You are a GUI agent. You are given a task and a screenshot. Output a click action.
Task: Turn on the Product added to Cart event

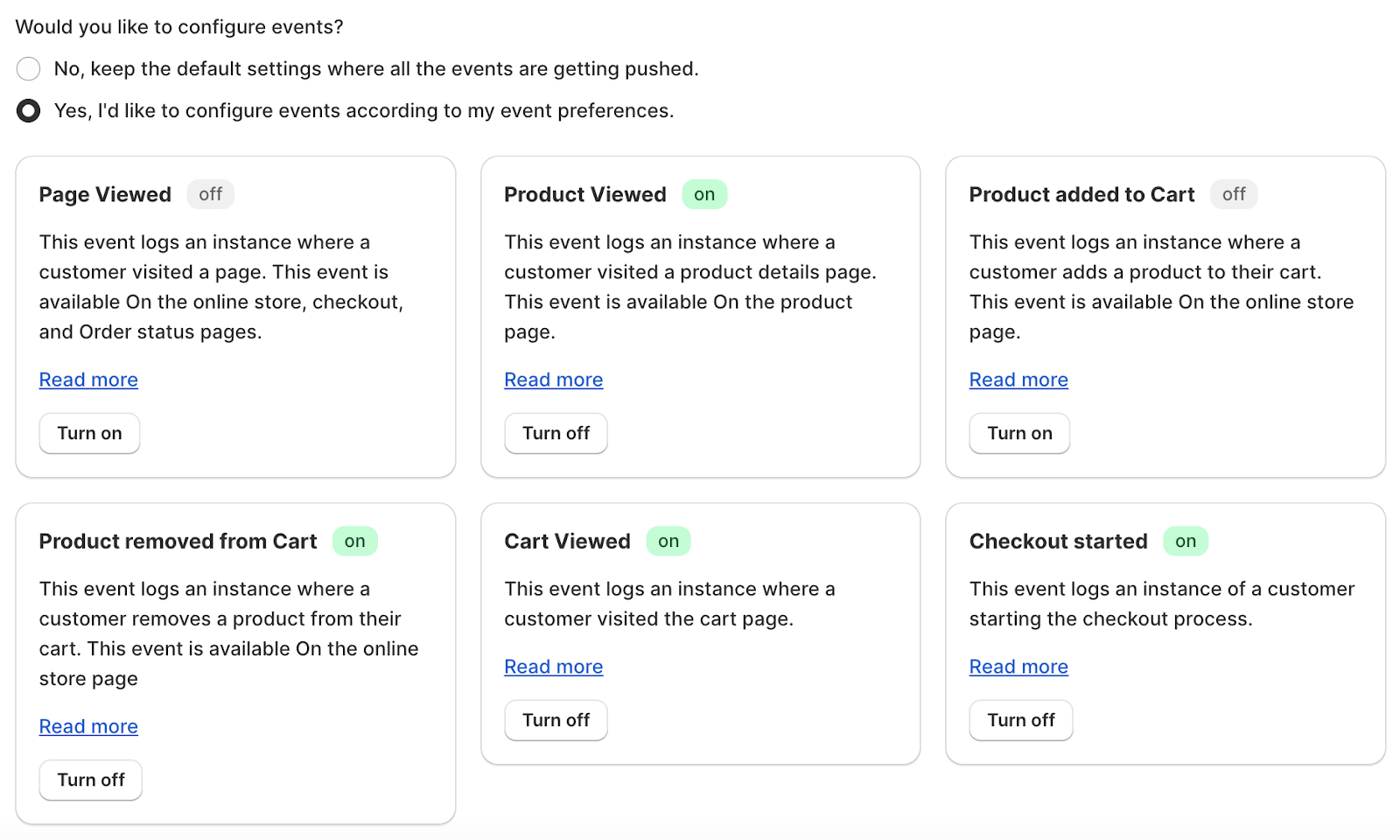click(x=1019, y=433)
